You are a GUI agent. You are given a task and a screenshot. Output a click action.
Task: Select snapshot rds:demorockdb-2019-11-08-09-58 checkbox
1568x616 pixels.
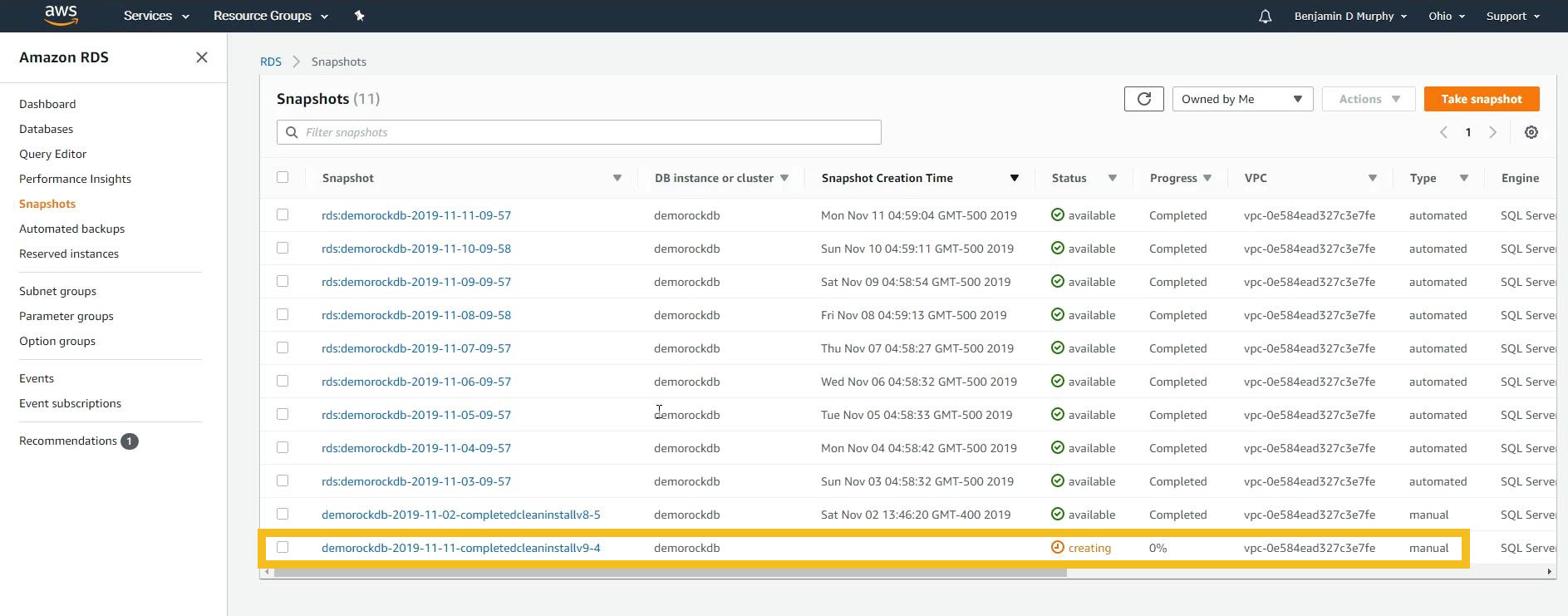(283, 314)
